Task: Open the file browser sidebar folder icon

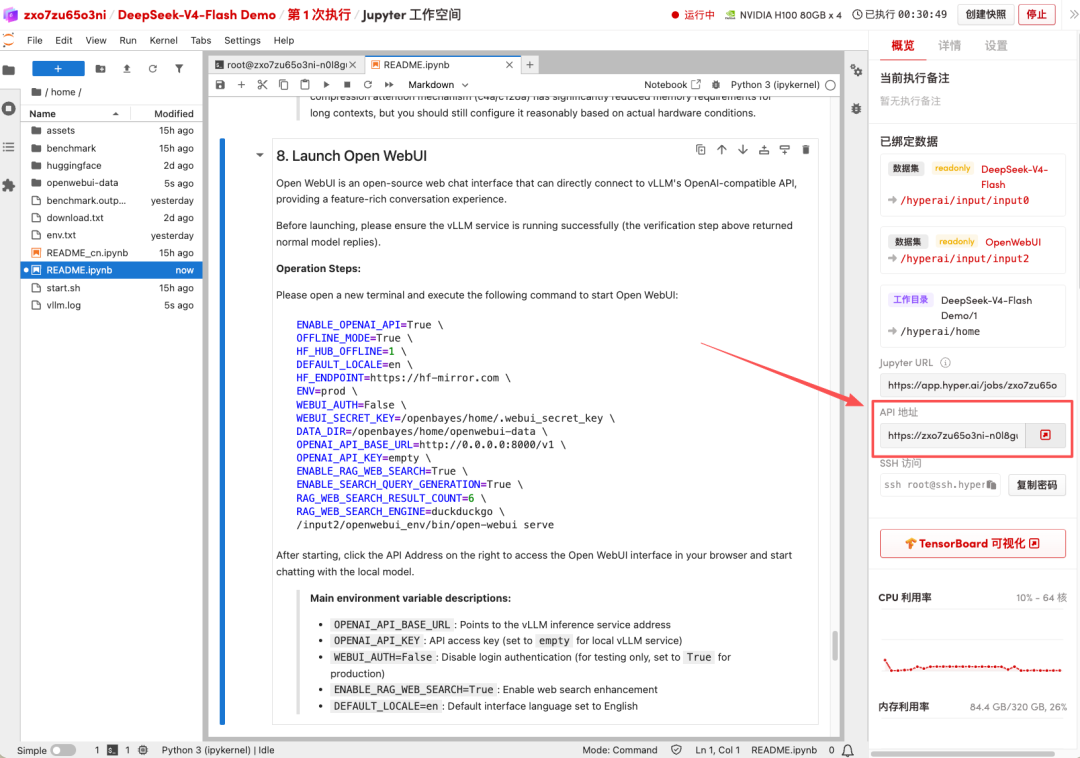Action: coord(9,70)
